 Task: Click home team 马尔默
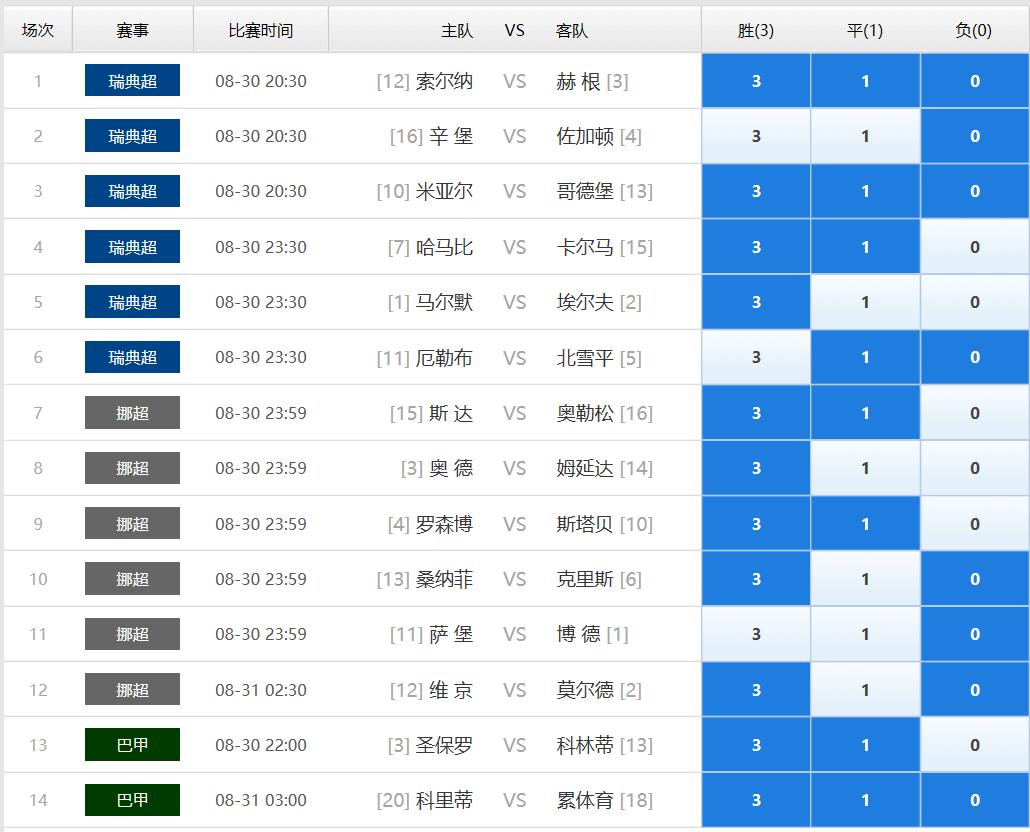[444, 302]
